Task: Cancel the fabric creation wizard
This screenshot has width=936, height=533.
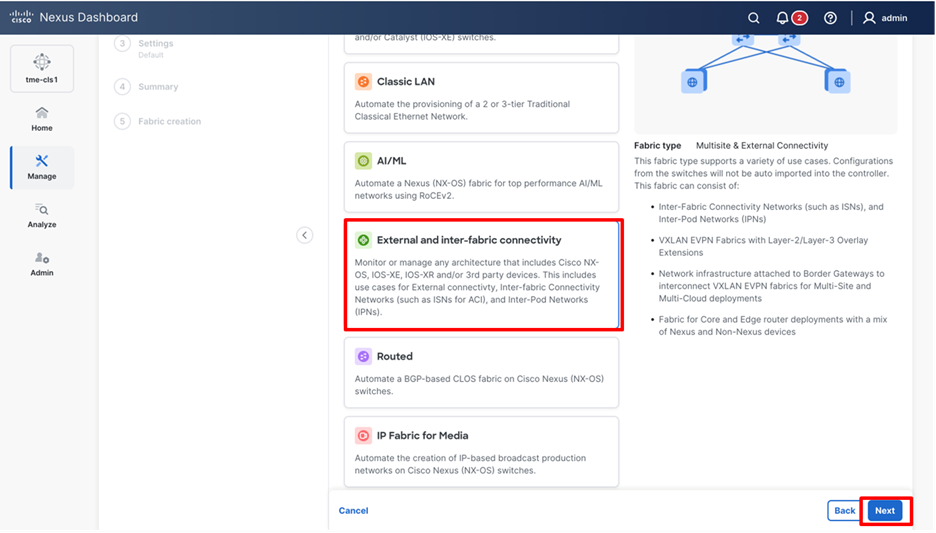Action: pyautogui.click(x=353, y=510)
